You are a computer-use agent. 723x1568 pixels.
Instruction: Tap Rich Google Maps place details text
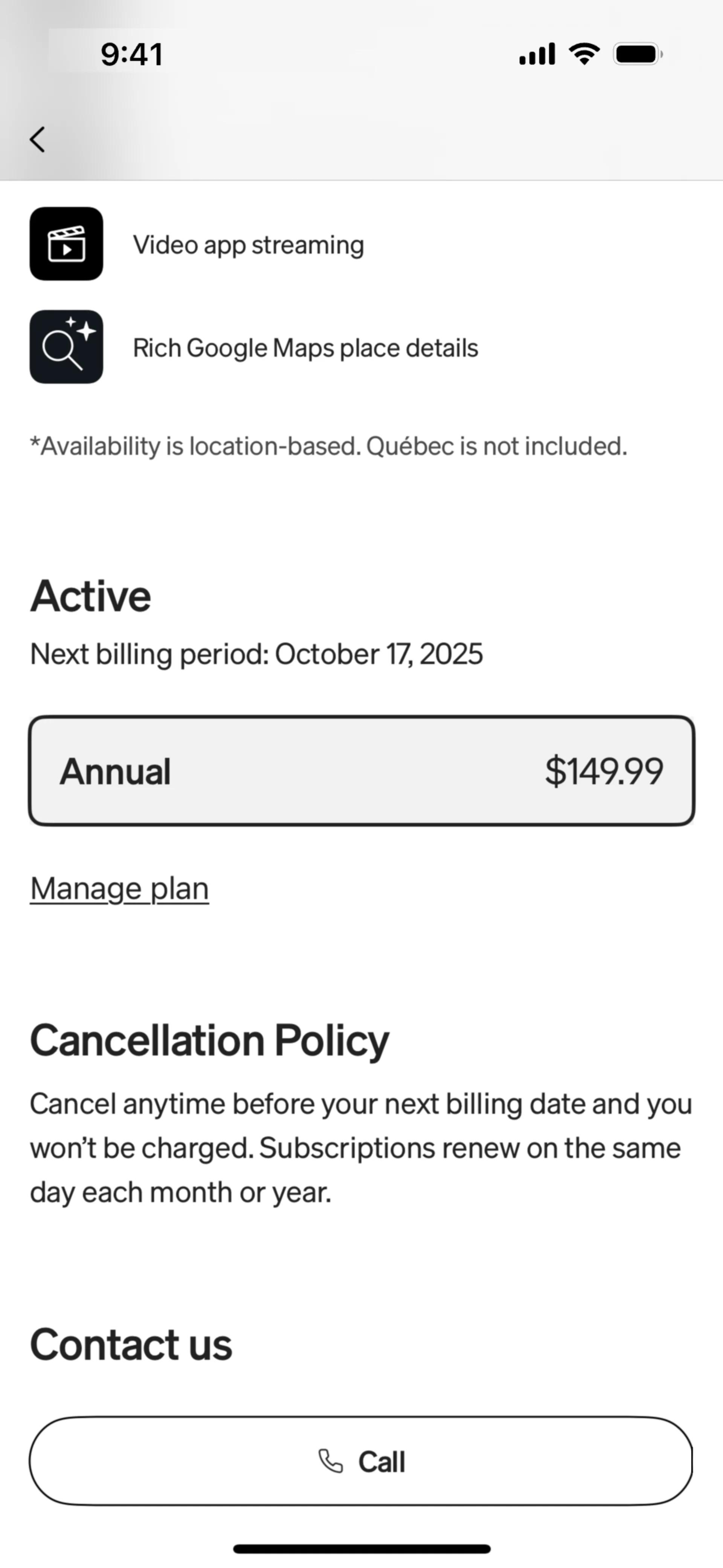(305, 348)
